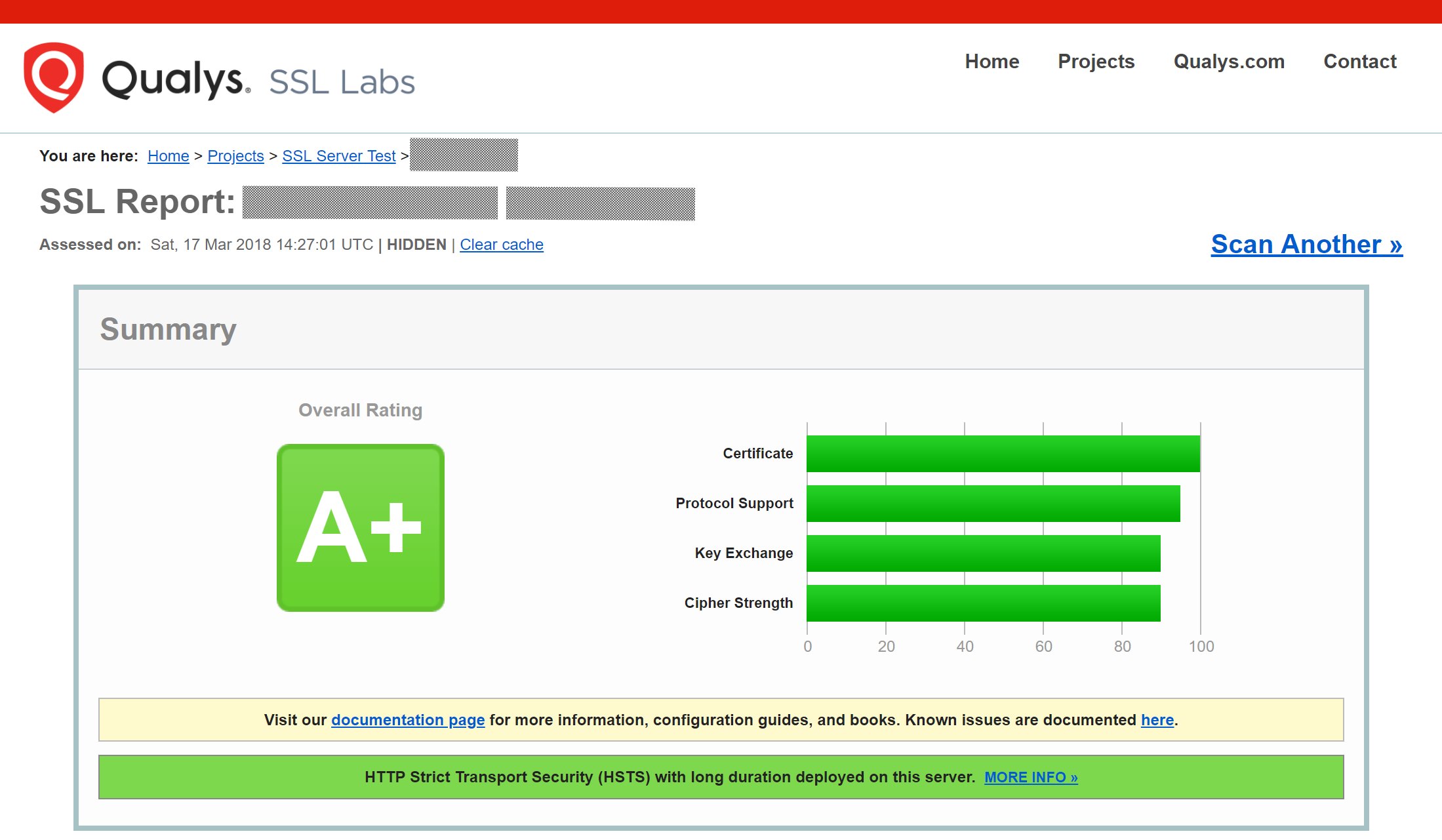This screenshot has height=840, width=1442.
Task: Click Clear cache to refresh the assessment
Action: (501, 244)
